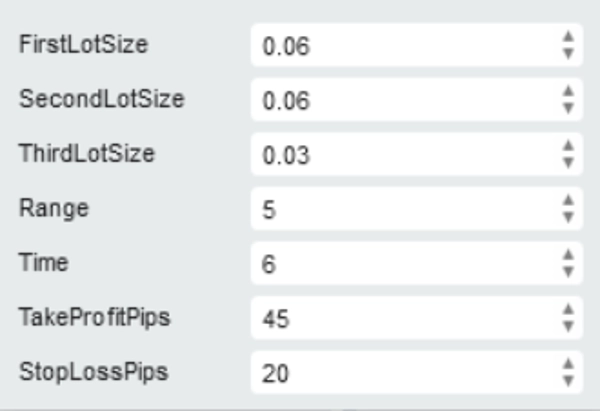Focus the Time input field
This screenshot has width=600, height=411.
[400, 265]
